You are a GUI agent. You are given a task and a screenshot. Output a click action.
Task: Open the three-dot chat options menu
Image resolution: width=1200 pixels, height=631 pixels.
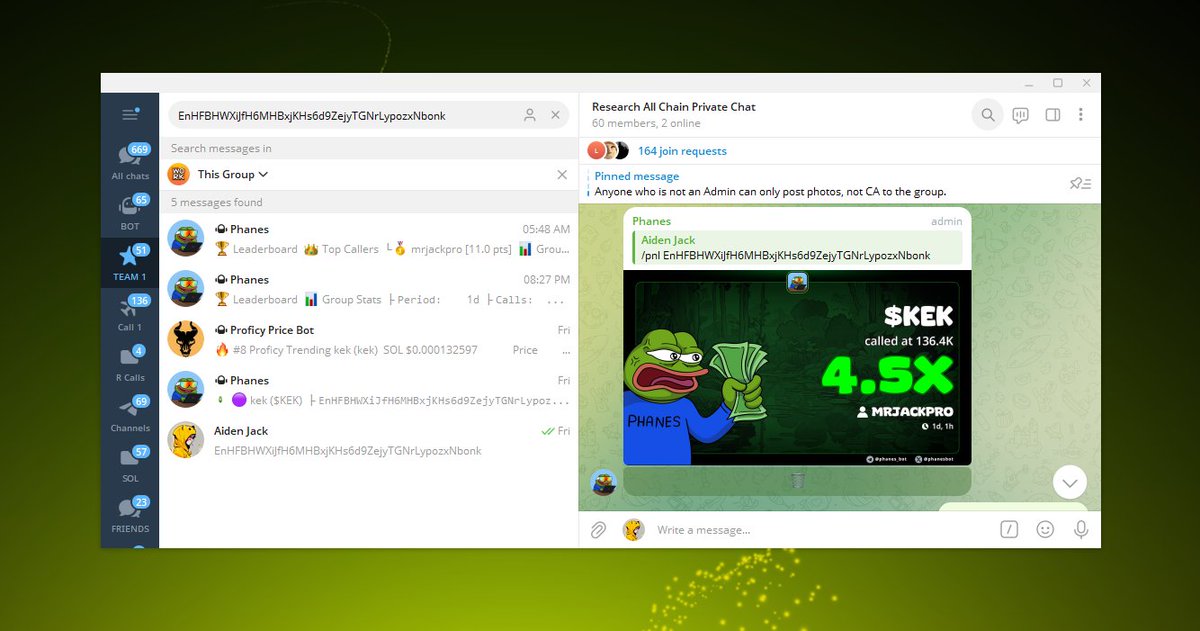click(x=1081, y=115)
